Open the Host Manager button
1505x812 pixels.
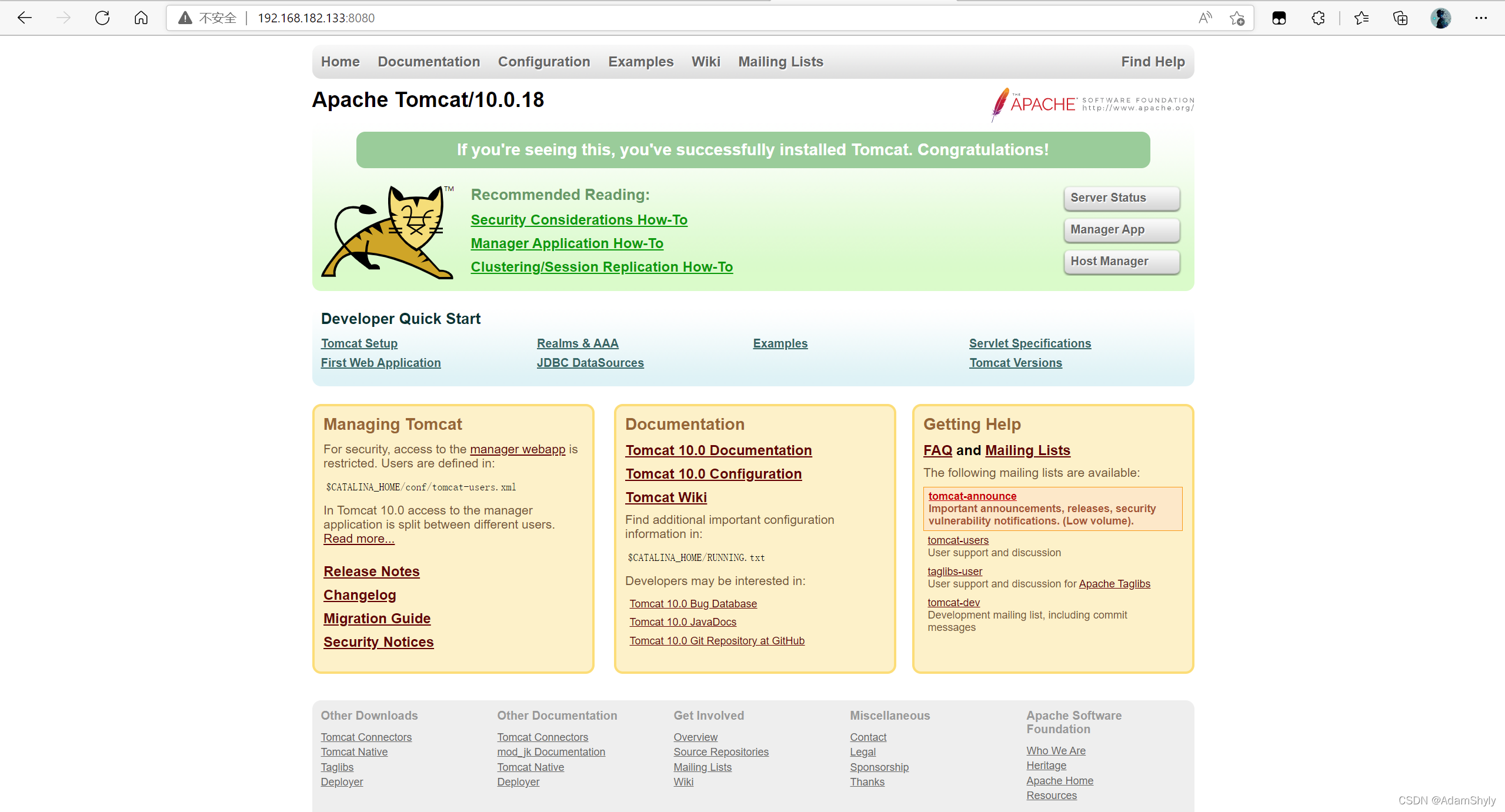point(1121,262)
